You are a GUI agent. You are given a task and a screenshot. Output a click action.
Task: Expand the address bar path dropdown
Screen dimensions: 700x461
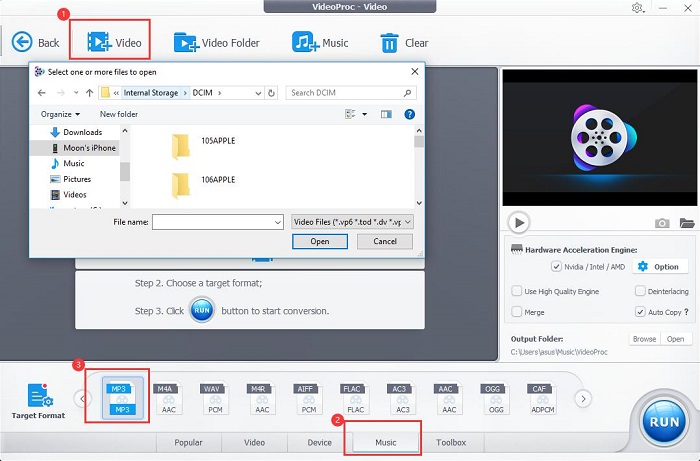coord(258,93)
